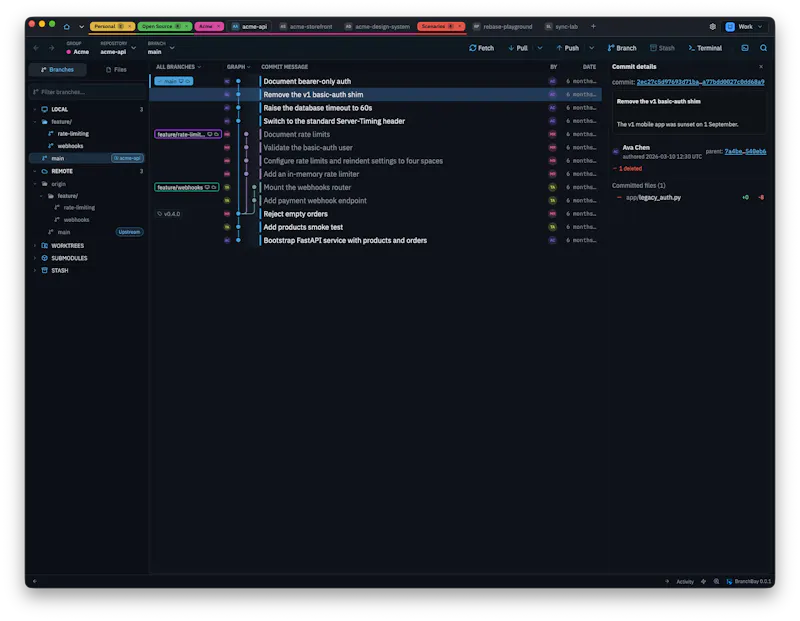
Task: Add a new tab with plus icon
Action: [593, 27]
